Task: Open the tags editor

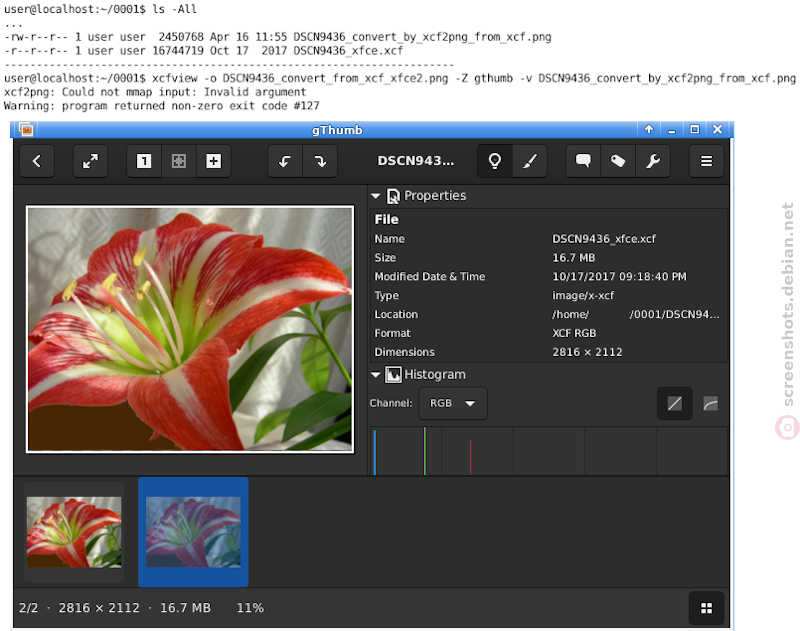Action: (618, 161)
